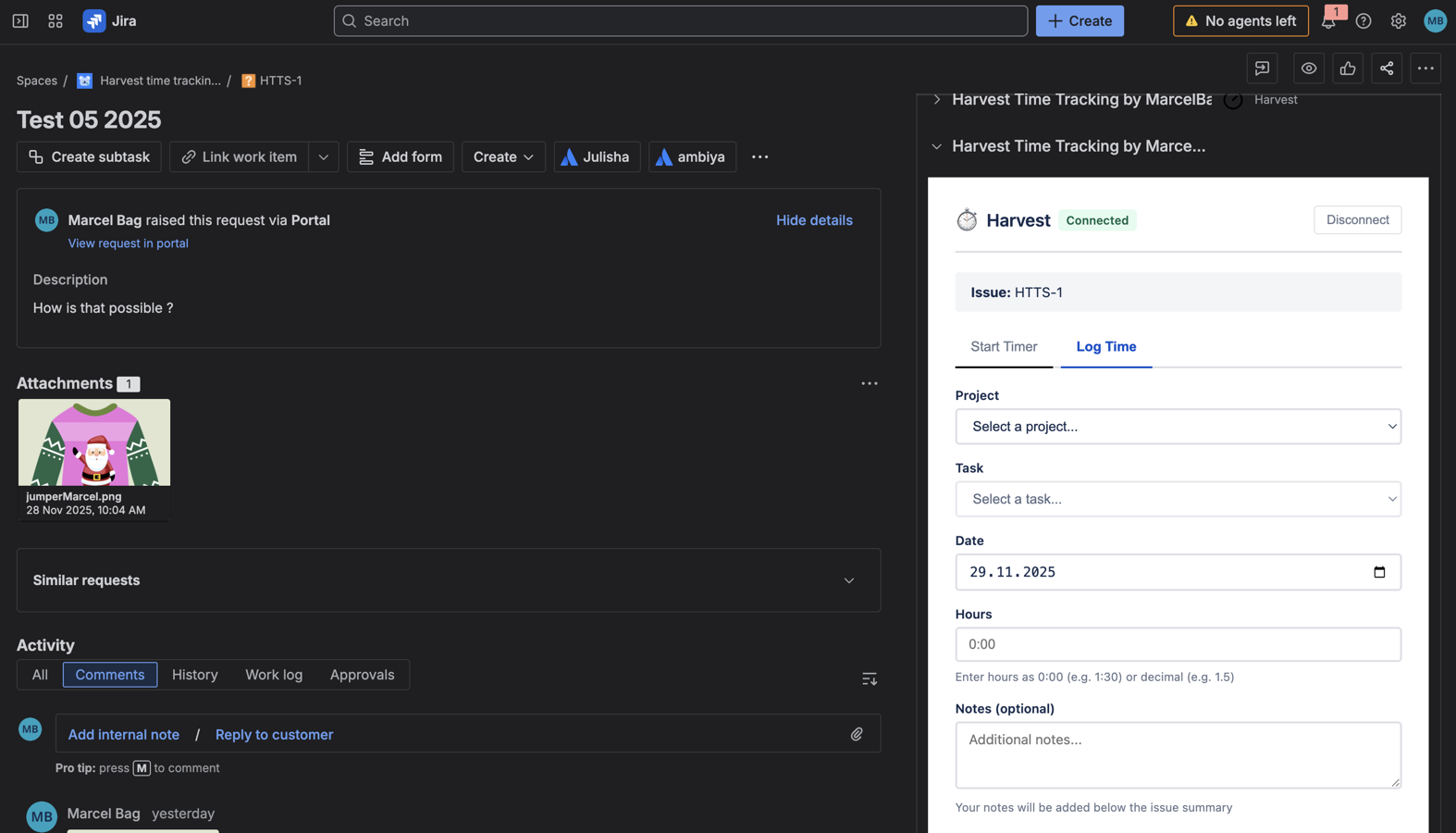Open View request in portal link
The image size is (1456, 833).
[x=128, y=243]
